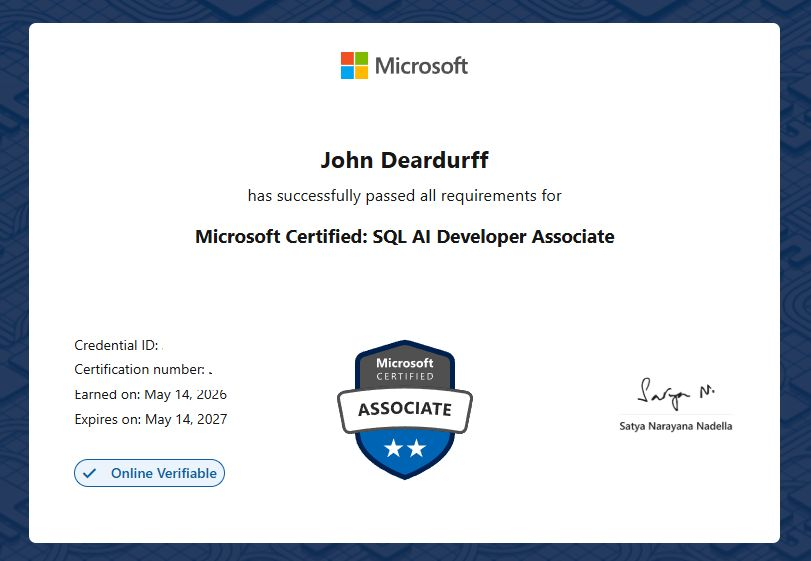The height and width of the screenshot is (561, 811).
Task: Click the Microsoft Certified Associate shield badge
Action: click(x=404, y=410)
